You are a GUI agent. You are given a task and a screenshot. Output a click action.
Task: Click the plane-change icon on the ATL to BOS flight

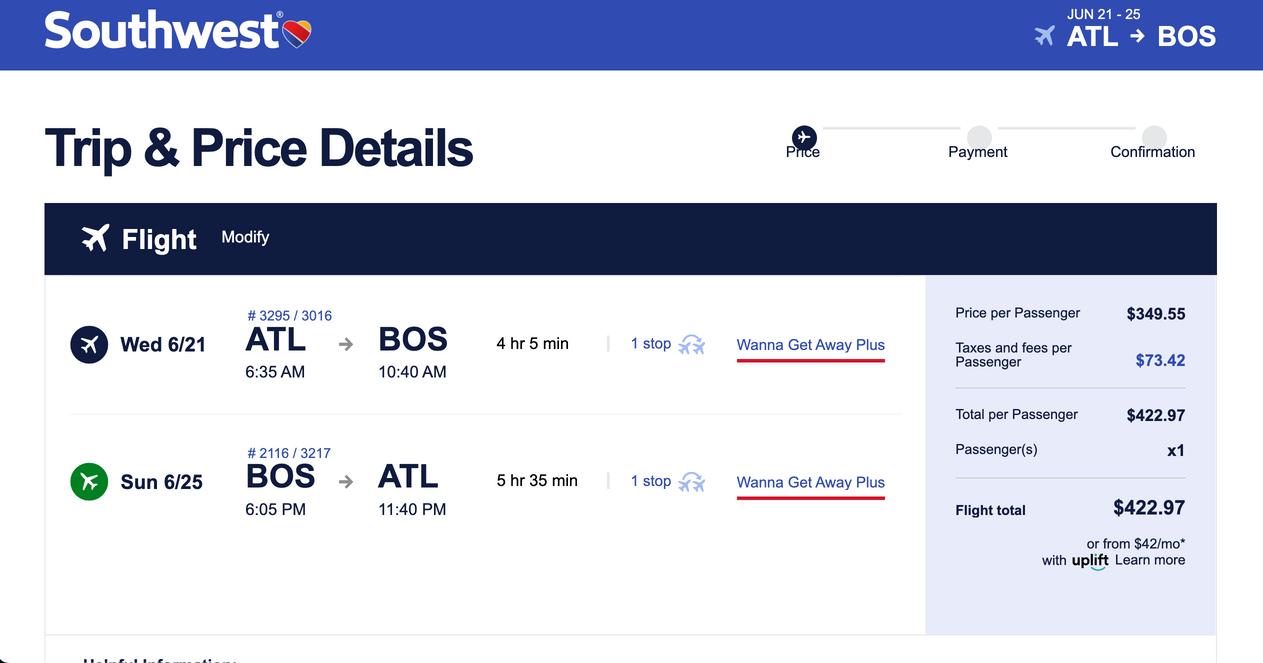692,345
